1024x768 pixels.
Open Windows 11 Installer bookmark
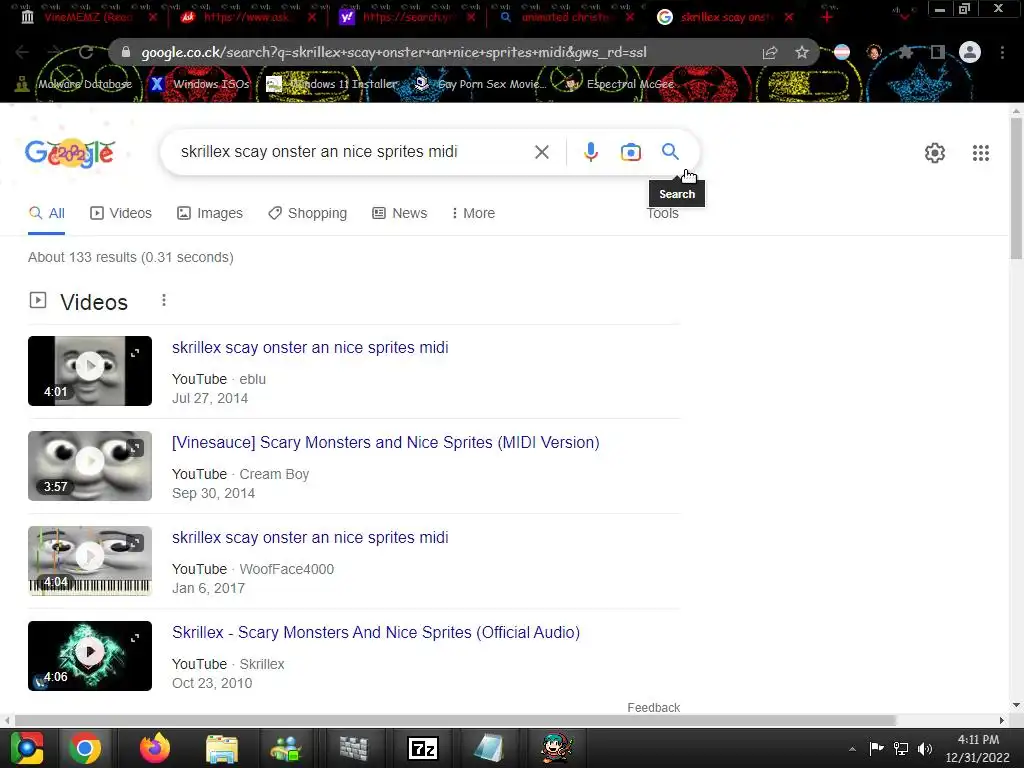point(332,84)
